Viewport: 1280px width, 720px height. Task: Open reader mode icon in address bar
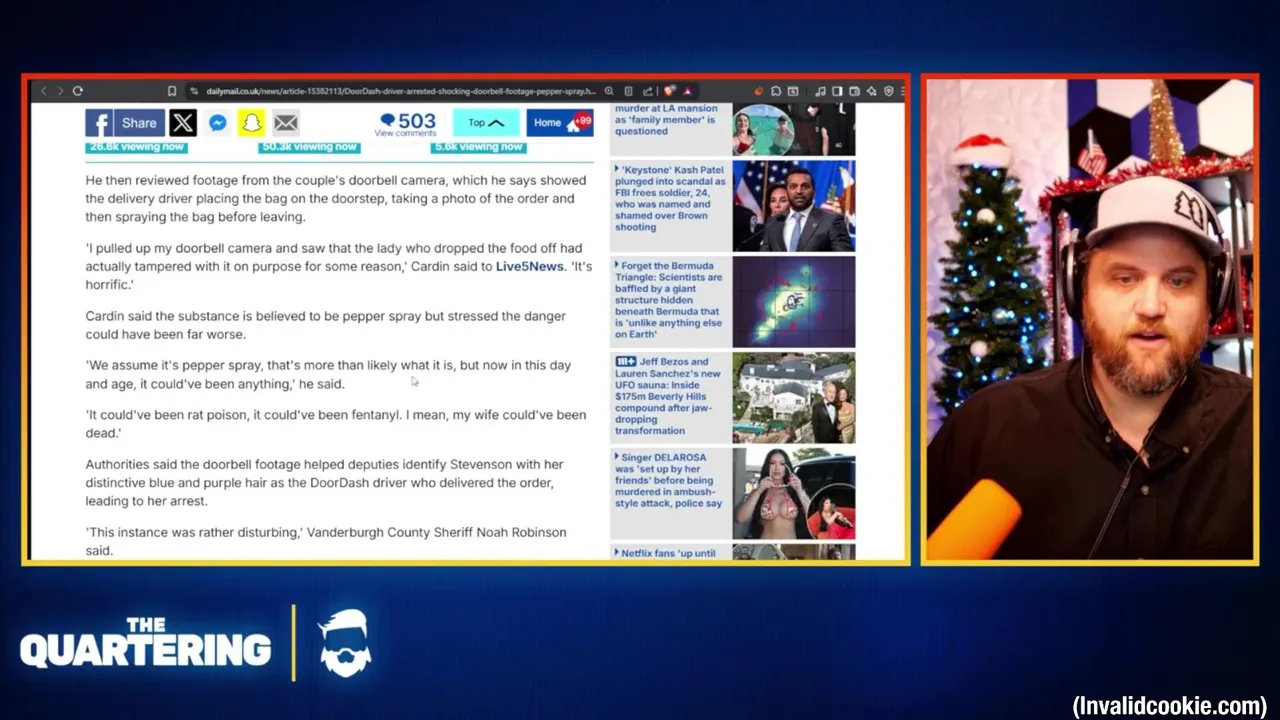click(x=628, y=91)
